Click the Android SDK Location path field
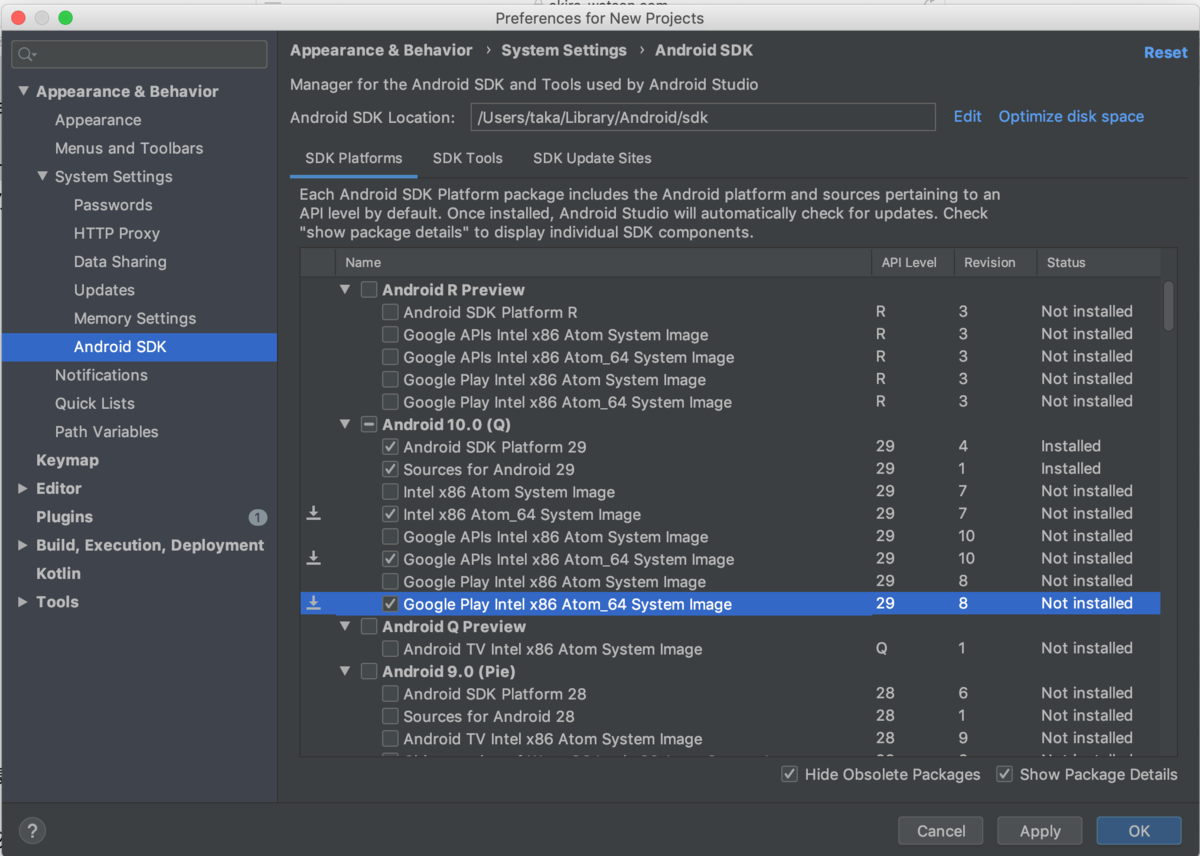1200x856 pixels. (x=702, y=118)
